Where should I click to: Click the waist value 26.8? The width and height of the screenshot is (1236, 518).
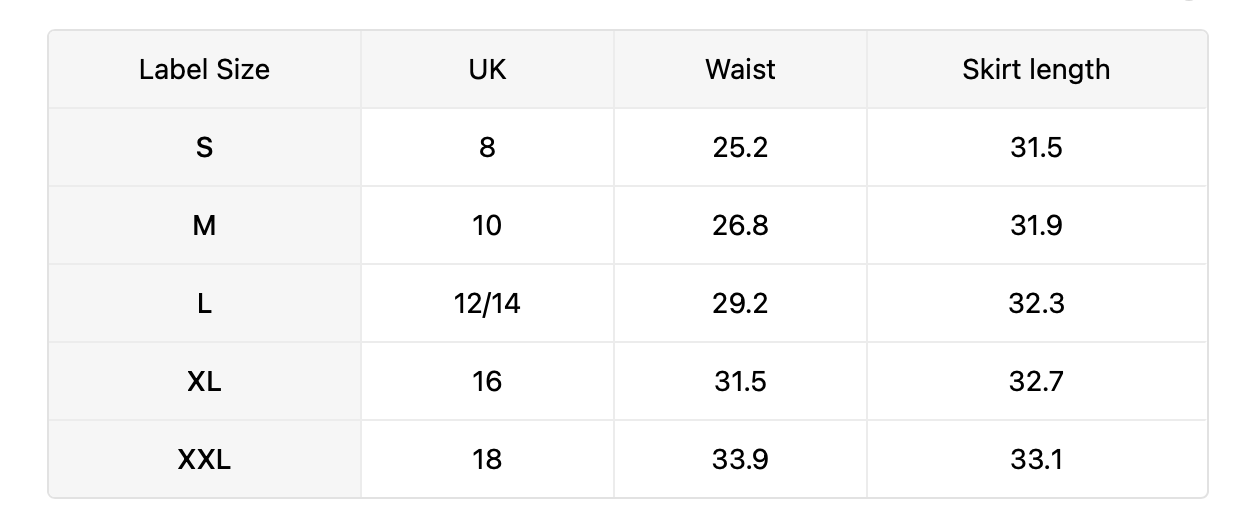point(740,225)
